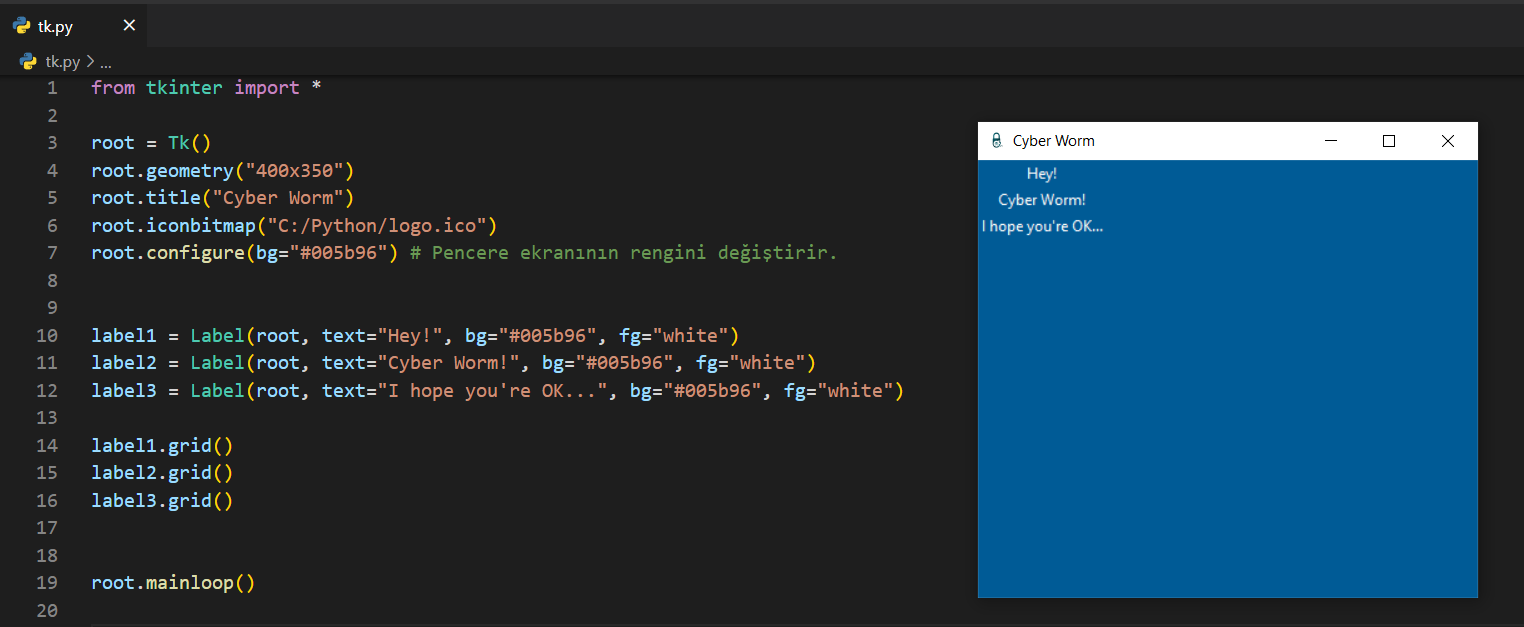Image resolution: width=1524 pixels, height=627 pixels.
Task: Click the "Cyber Worm!" label in the blue window
Action: [x=1041, y=200]
